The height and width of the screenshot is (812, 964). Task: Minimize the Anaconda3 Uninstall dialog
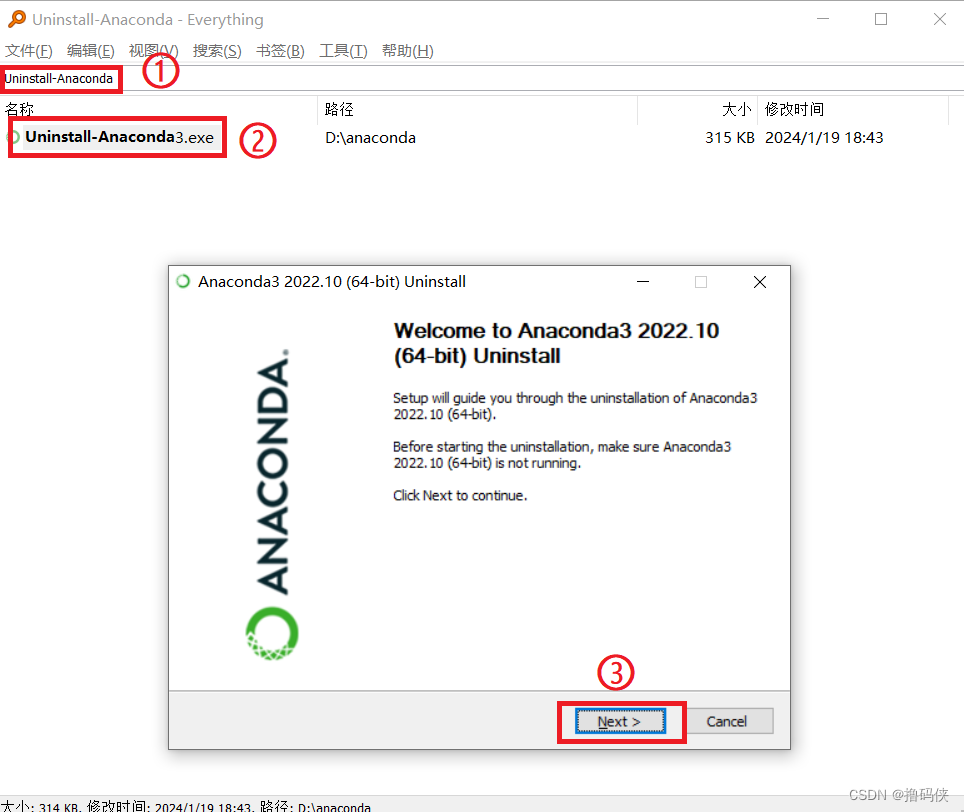(643, 282)
